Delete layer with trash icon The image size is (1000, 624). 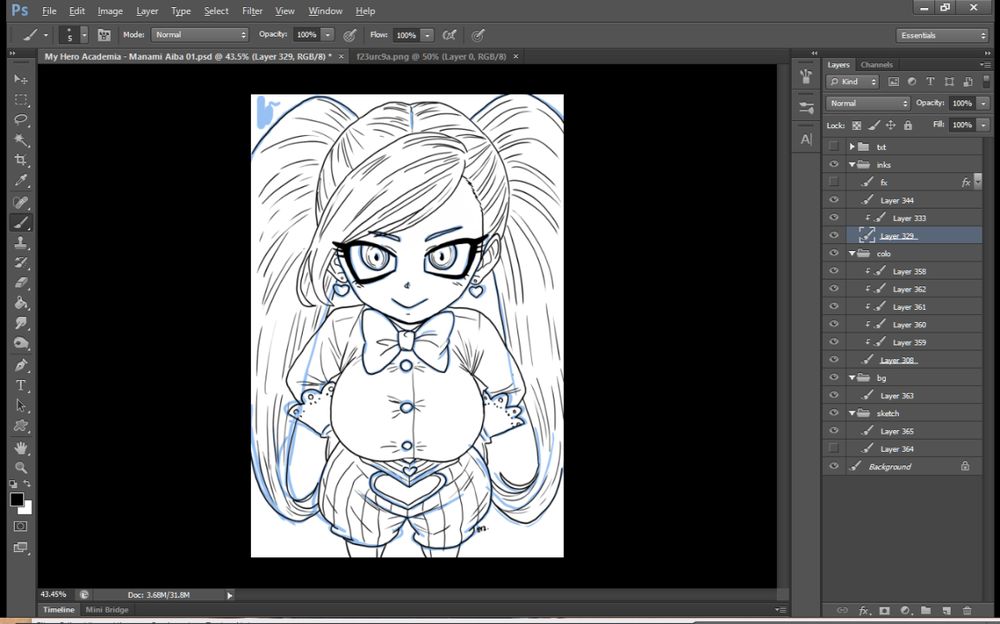(x=967, y=611)
